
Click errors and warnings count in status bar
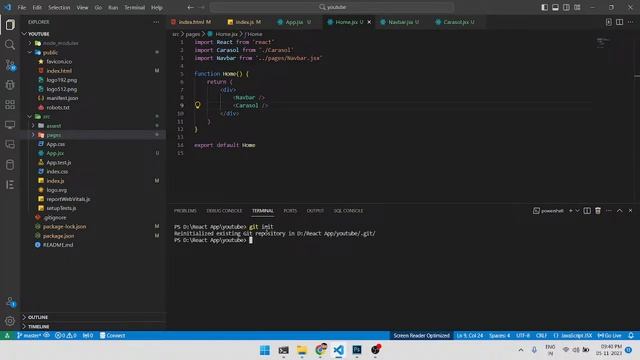point(66,336)
